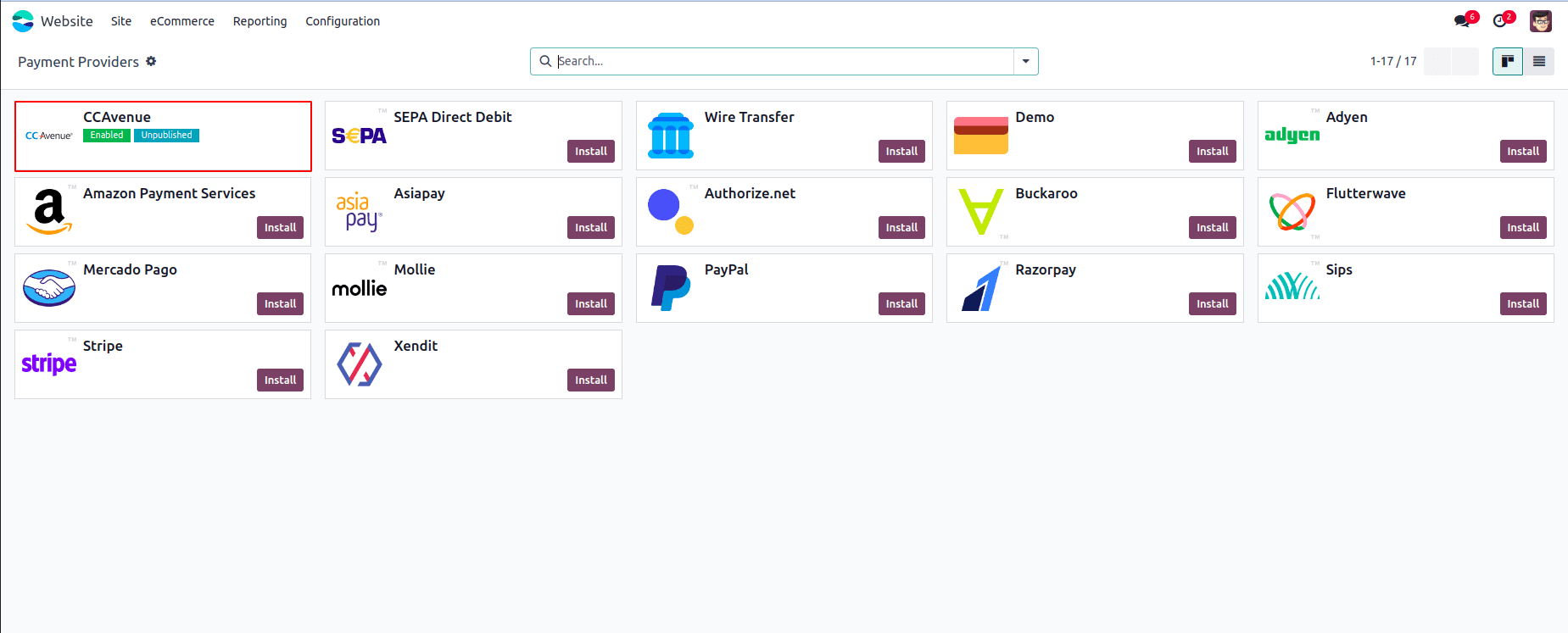Screen dimensions: 1568x633
Task: Open the Adyen card title
Action: pos(1347,117)
